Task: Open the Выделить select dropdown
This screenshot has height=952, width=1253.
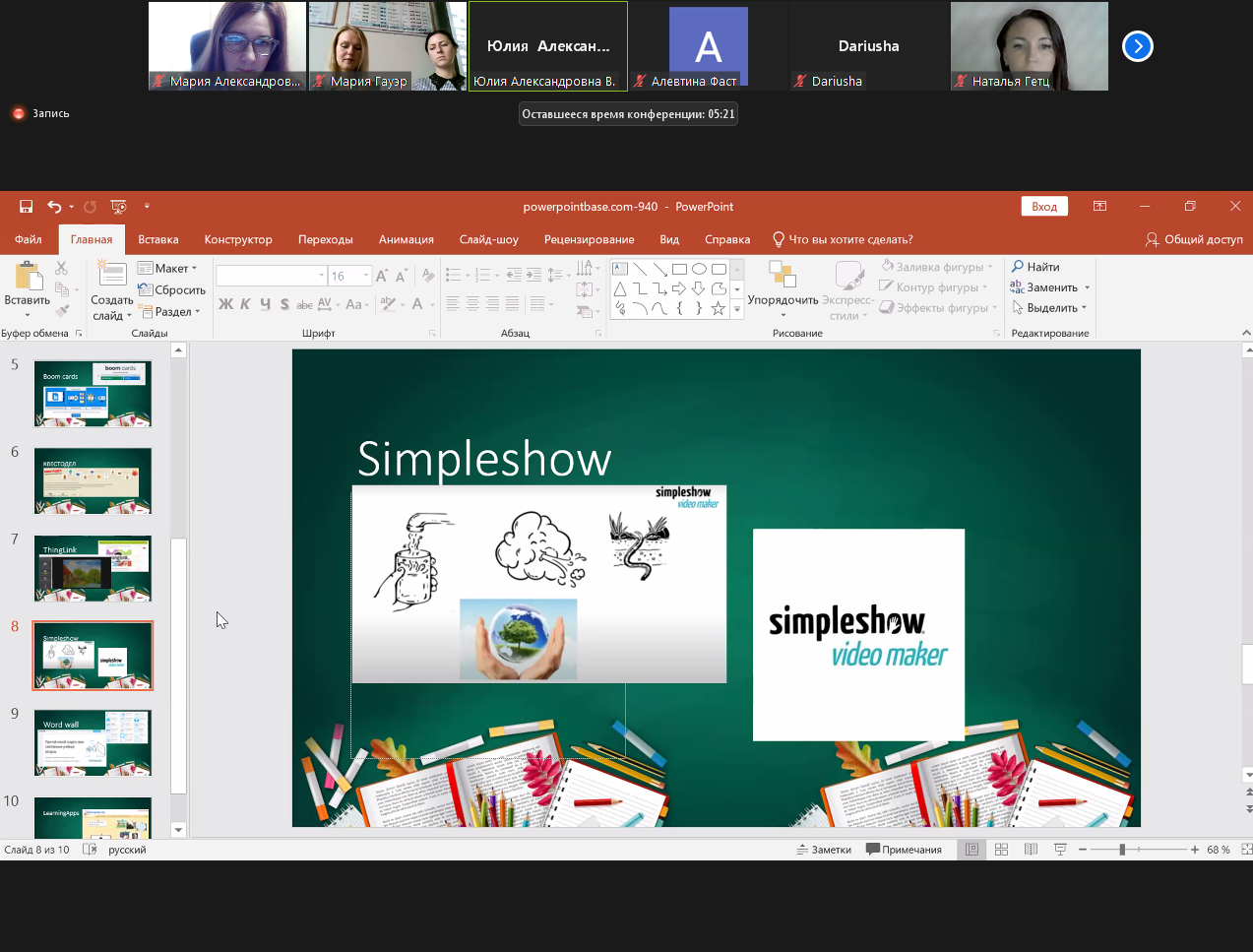Action: (x=1049, y=308)
